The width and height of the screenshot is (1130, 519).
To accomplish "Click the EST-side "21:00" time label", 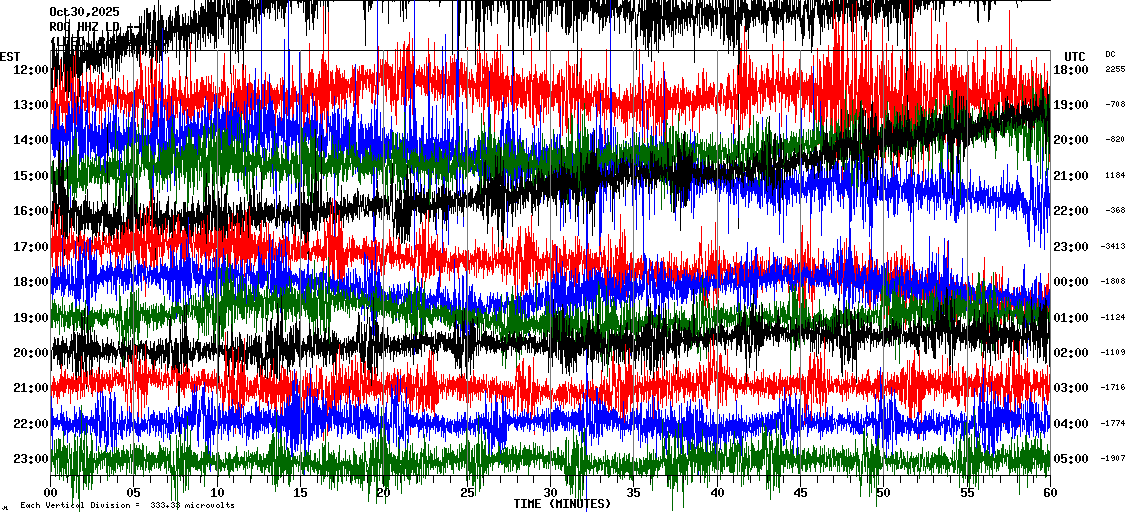I will (30, 388).
